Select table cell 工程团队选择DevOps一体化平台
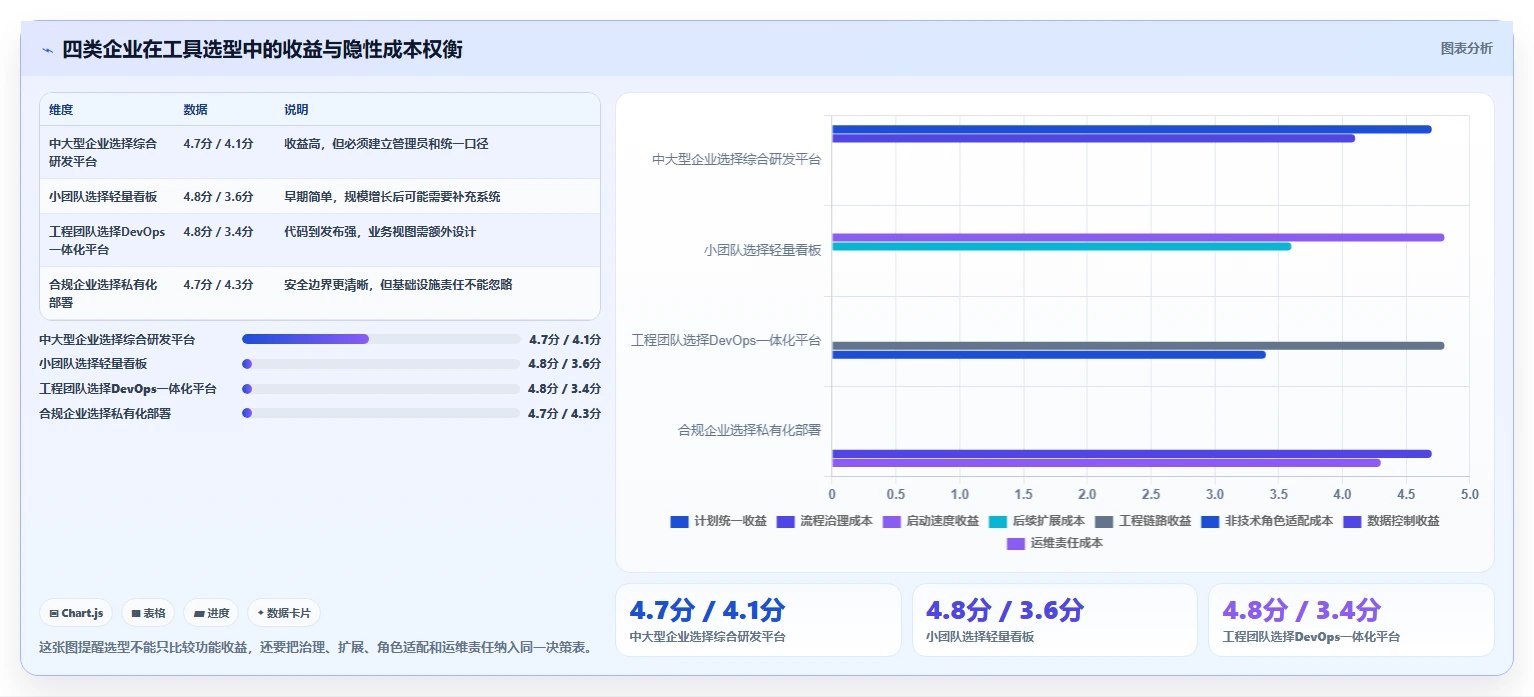The image size is (1534, 697). [107, 240]
